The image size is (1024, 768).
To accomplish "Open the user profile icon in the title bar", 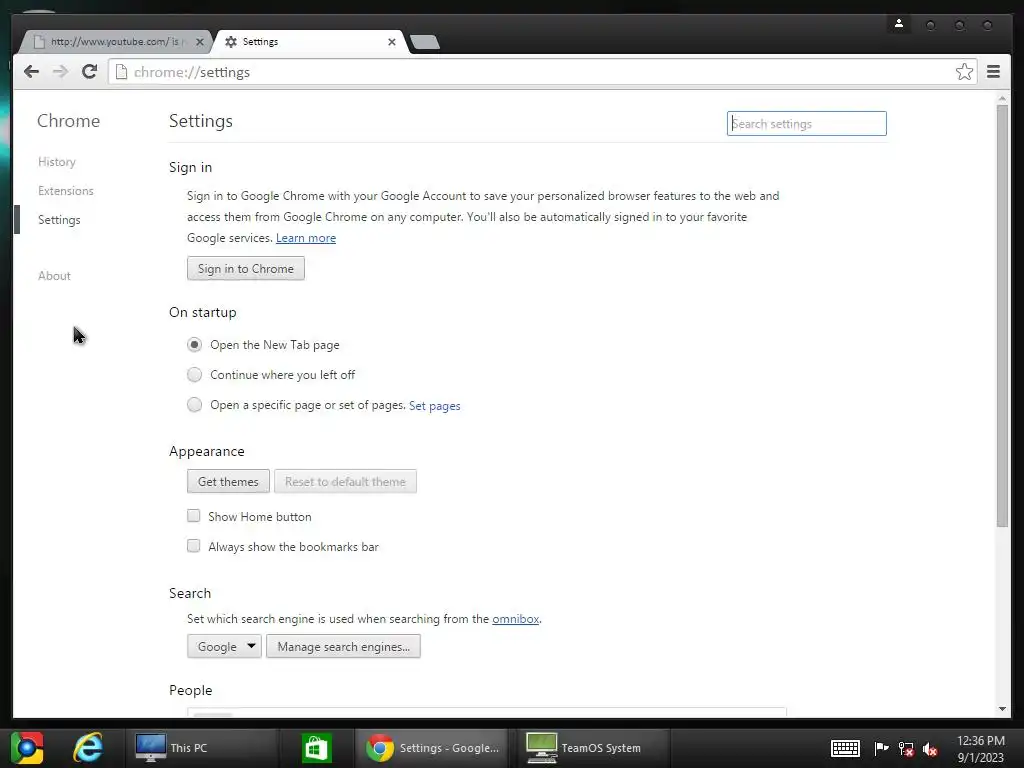I will click(899, 25).
